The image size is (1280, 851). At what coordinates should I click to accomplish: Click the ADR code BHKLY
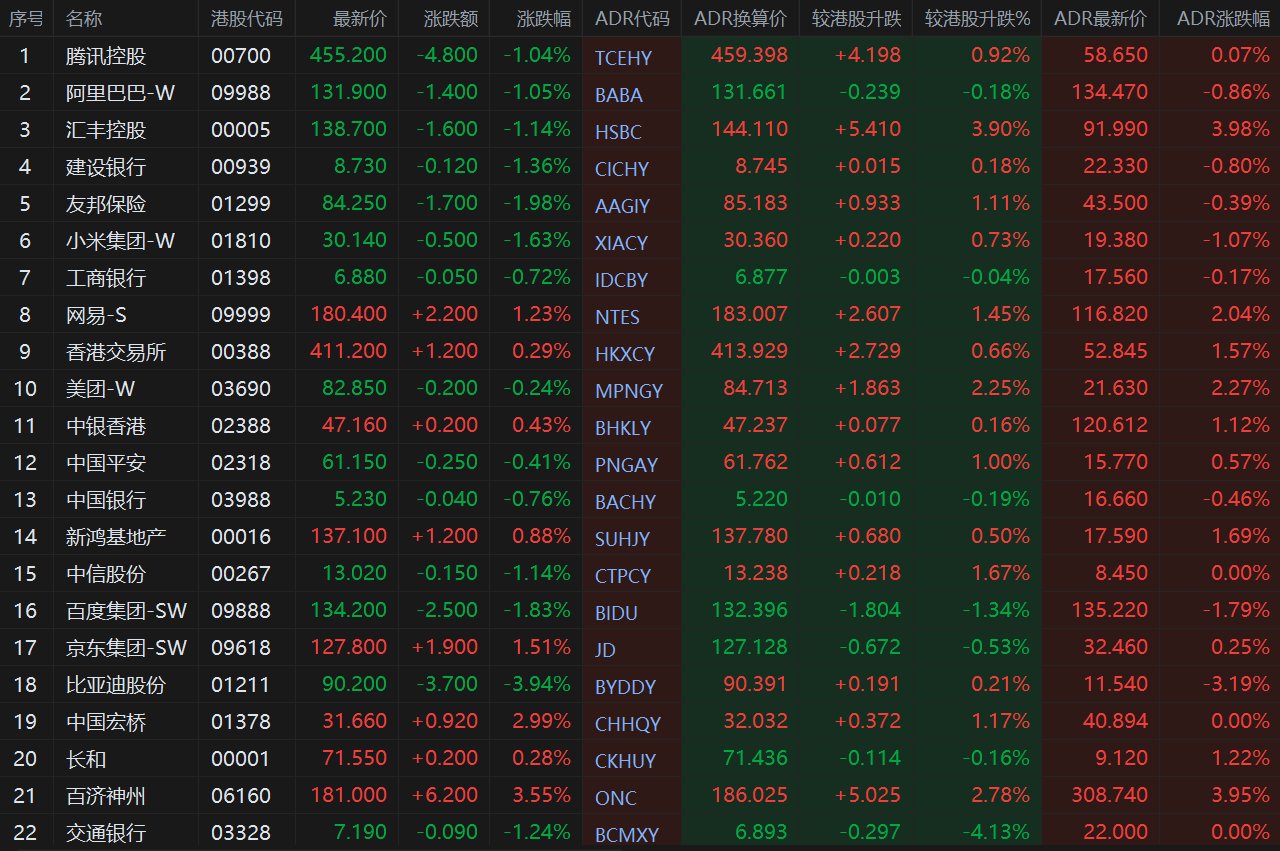(623, 428)
